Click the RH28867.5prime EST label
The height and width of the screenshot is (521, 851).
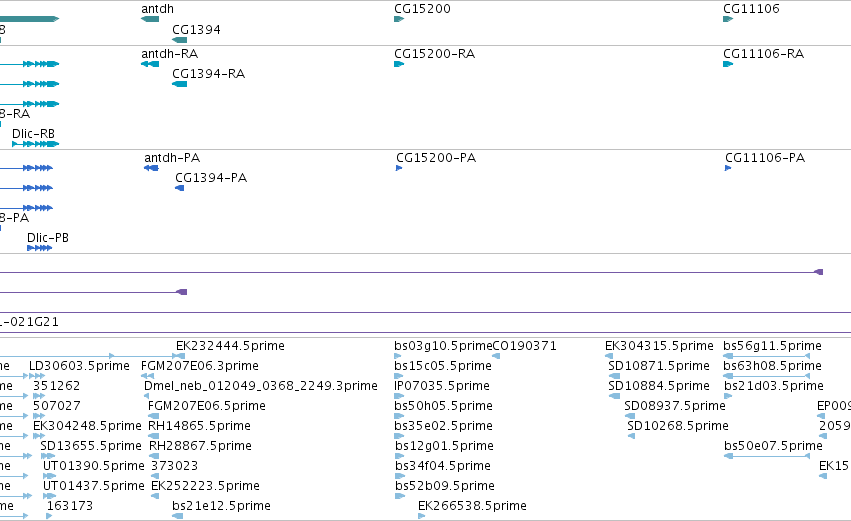[x=200, y=446]
